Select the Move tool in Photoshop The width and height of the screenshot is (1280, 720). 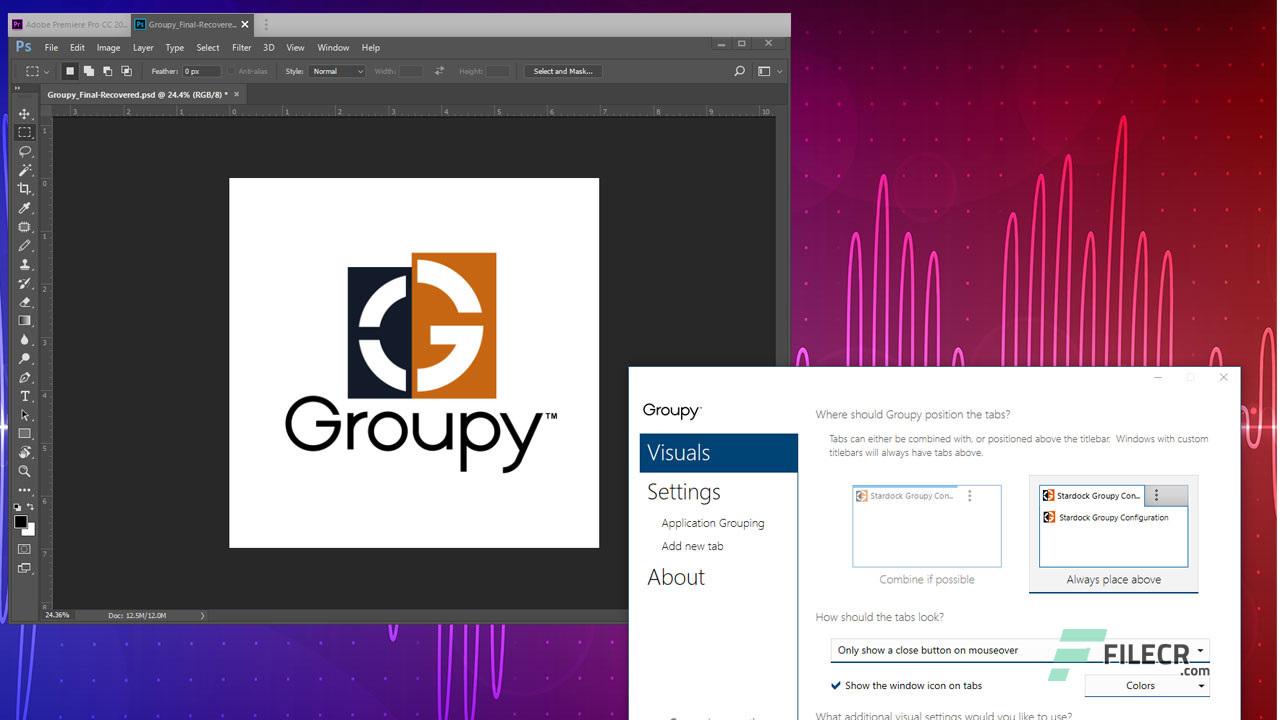click(x=25, y=114)
